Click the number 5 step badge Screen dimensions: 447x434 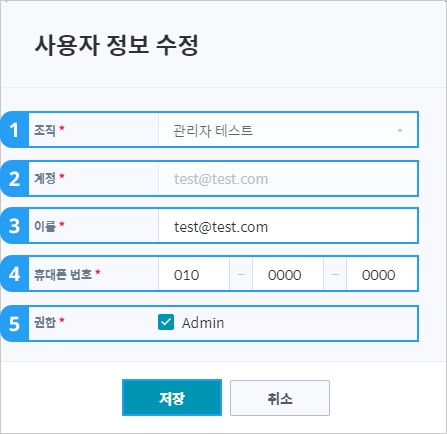click(15, 323)
